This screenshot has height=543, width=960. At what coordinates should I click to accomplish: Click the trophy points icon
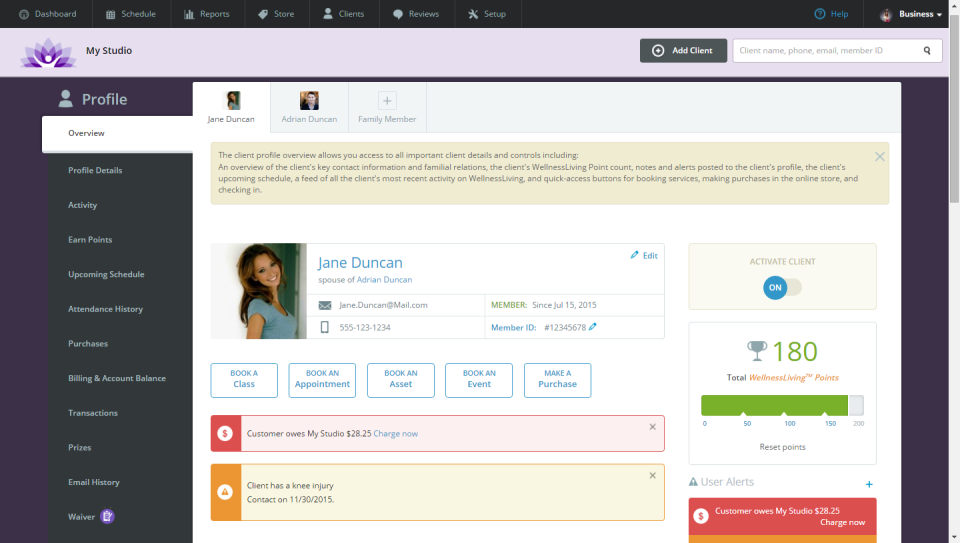(x=757, y=351)
